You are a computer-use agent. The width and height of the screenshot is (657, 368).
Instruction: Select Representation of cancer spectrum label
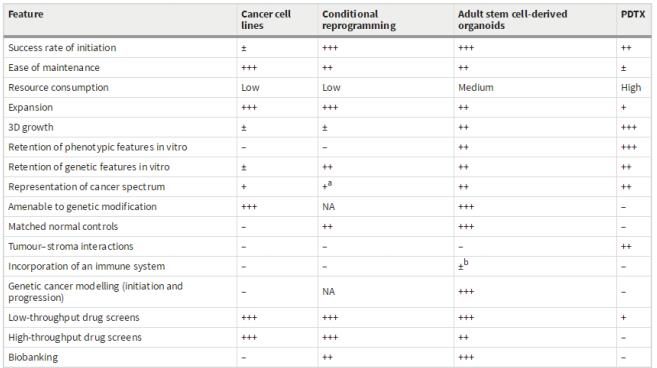86,187
